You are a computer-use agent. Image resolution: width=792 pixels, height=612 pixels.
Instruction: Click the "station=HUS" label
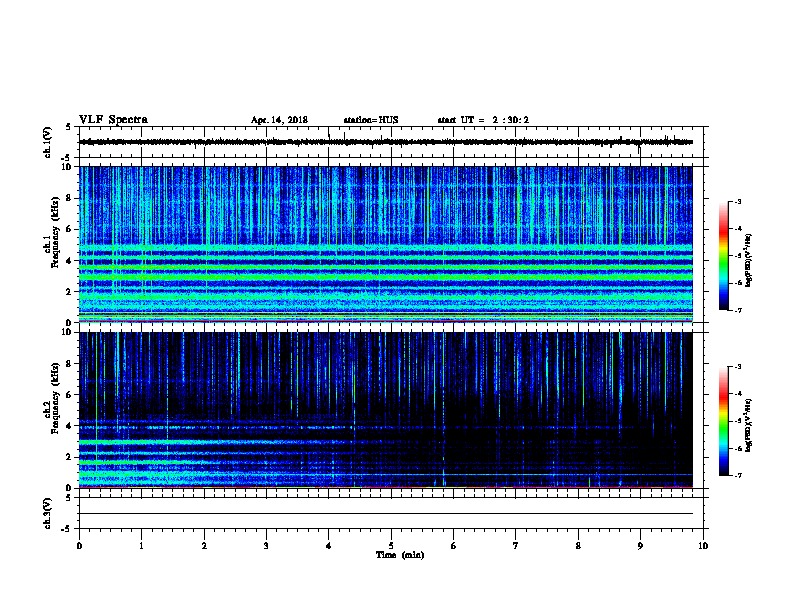[x=371, y=120]
